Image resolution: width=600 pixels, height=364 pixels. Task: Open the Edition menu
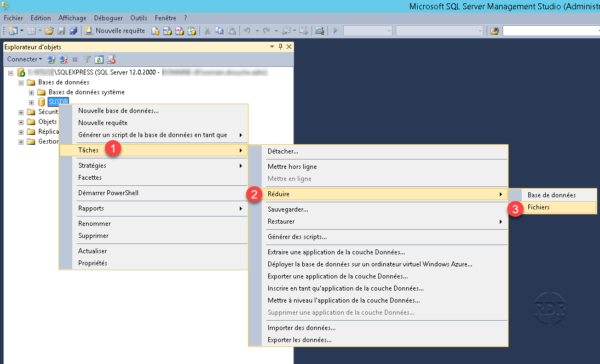[x=41, y=18]
